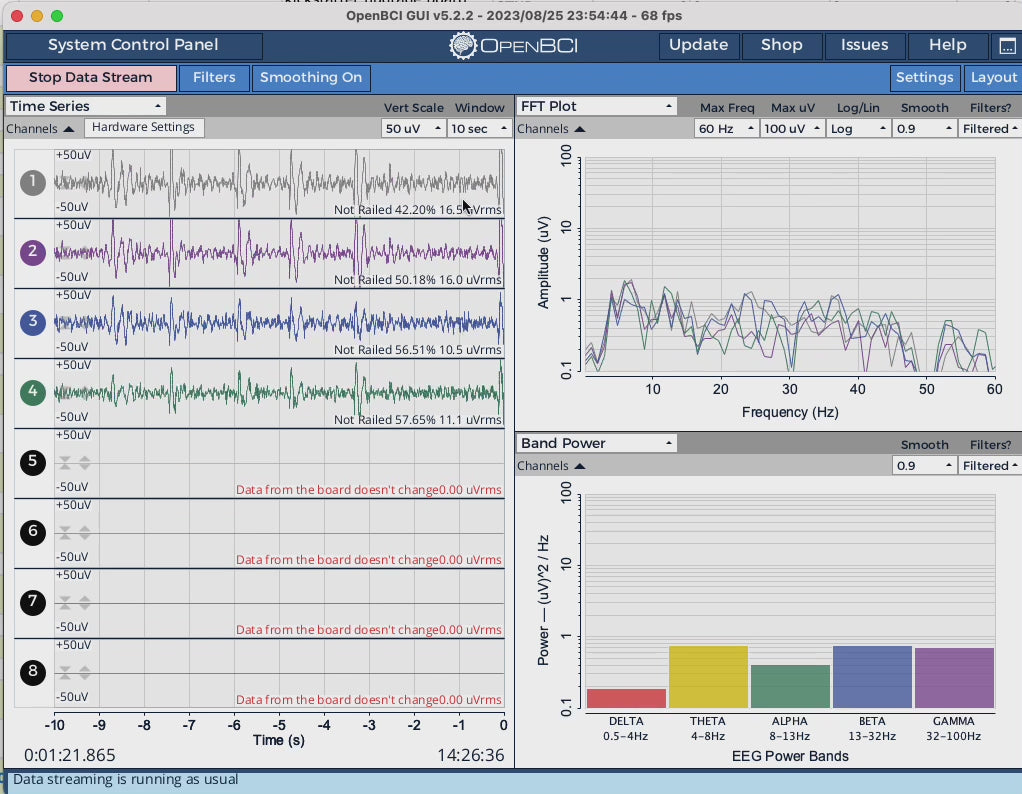Viewport: 1022px width, 794px height.
Task: Toggle channel 6 black circle button
Action: [x=33, y=532]
